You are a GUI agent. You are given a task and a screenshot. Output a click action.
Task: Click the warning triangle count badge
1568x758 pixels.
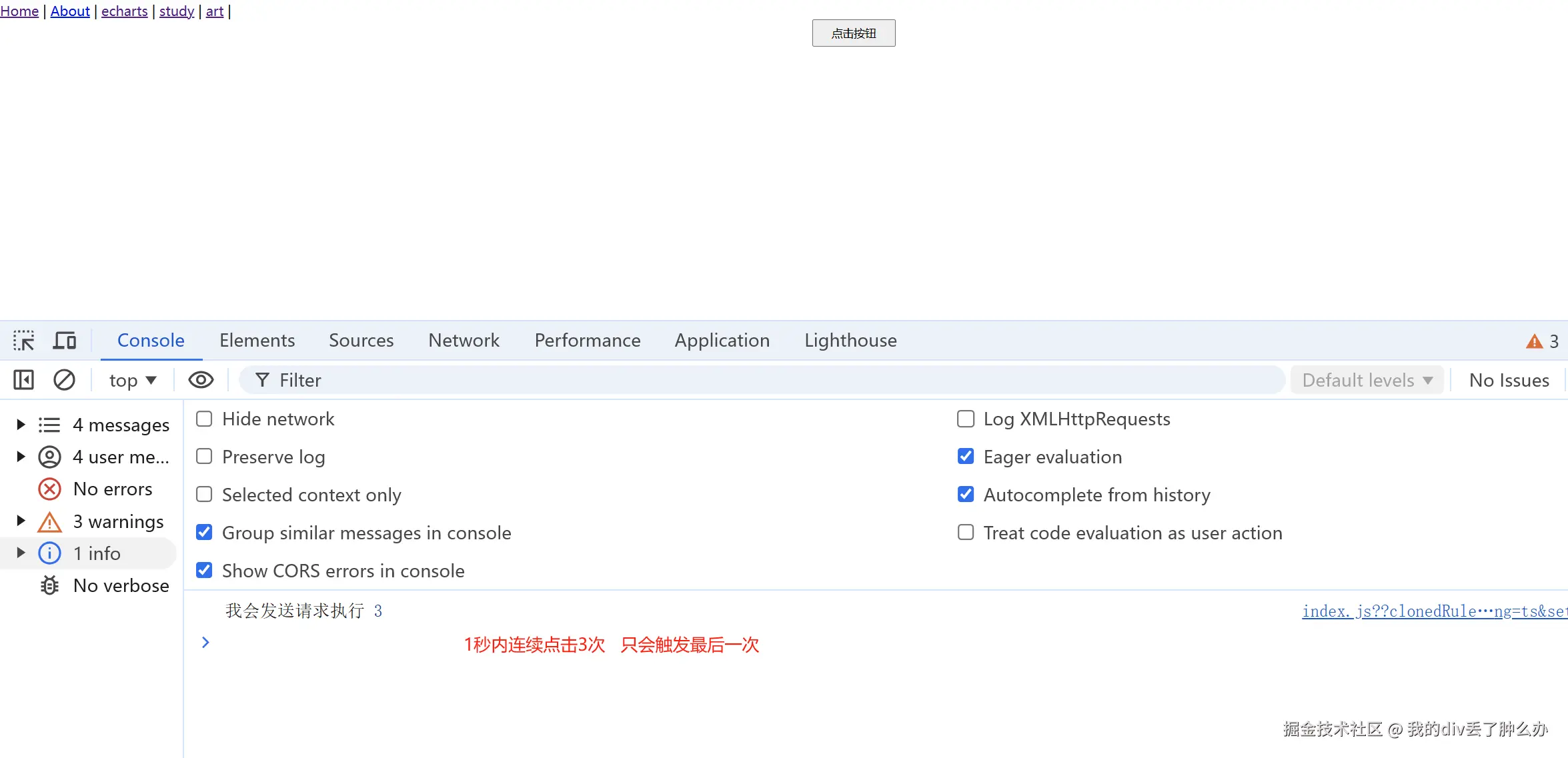[x=1542, y=341]
